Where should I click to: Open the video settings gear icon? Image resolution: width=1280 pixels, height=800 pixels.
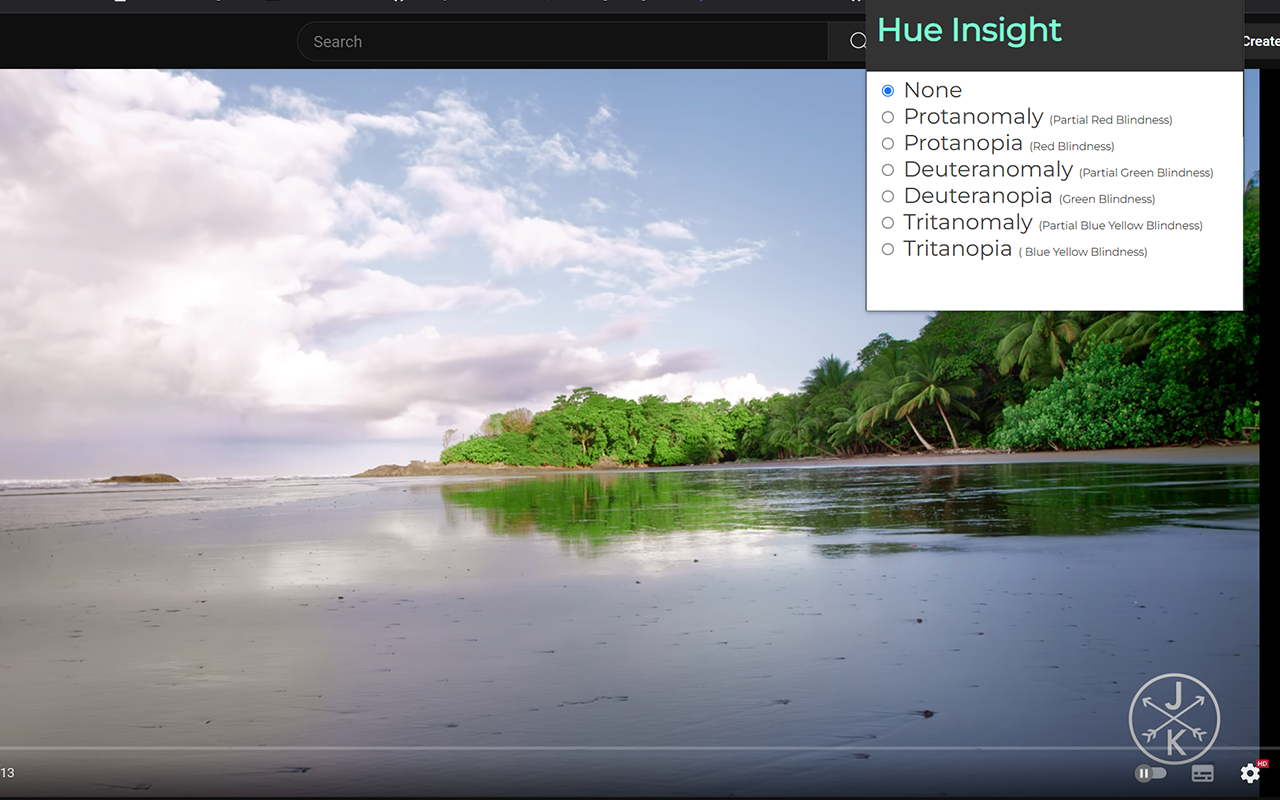(1250, 773)
